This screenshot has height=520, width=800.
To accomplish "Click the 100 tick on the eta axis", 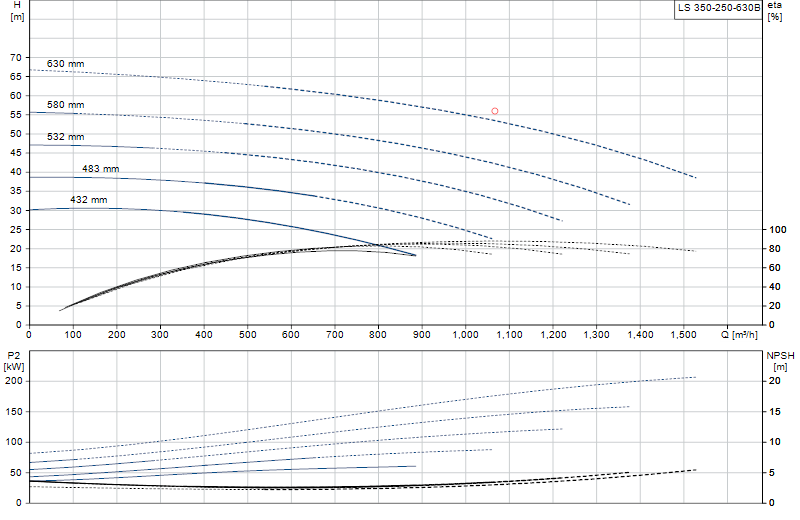I will 778,230.
